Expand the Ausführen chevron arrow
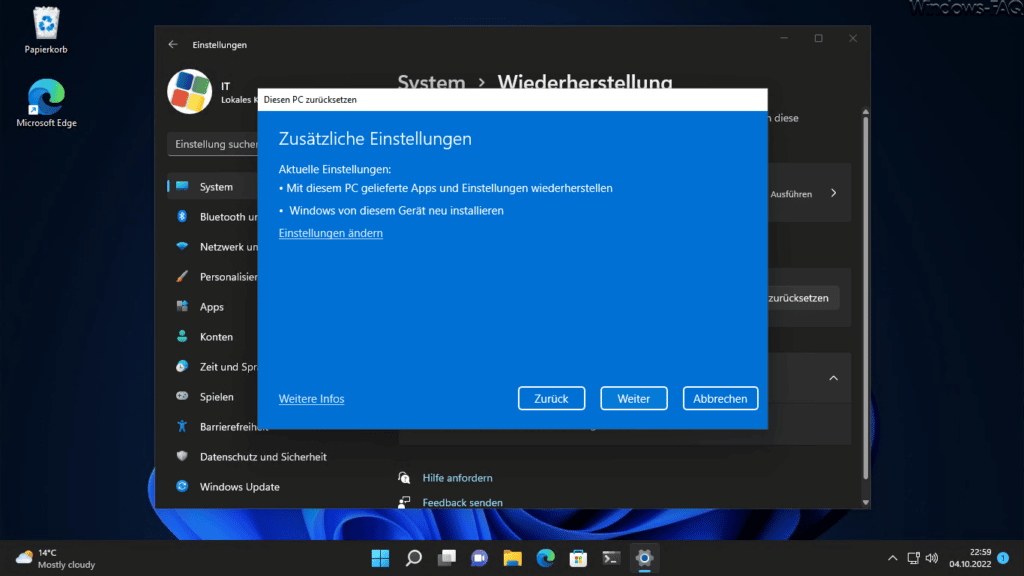The image size is (1024, 576). pos(833,193)
